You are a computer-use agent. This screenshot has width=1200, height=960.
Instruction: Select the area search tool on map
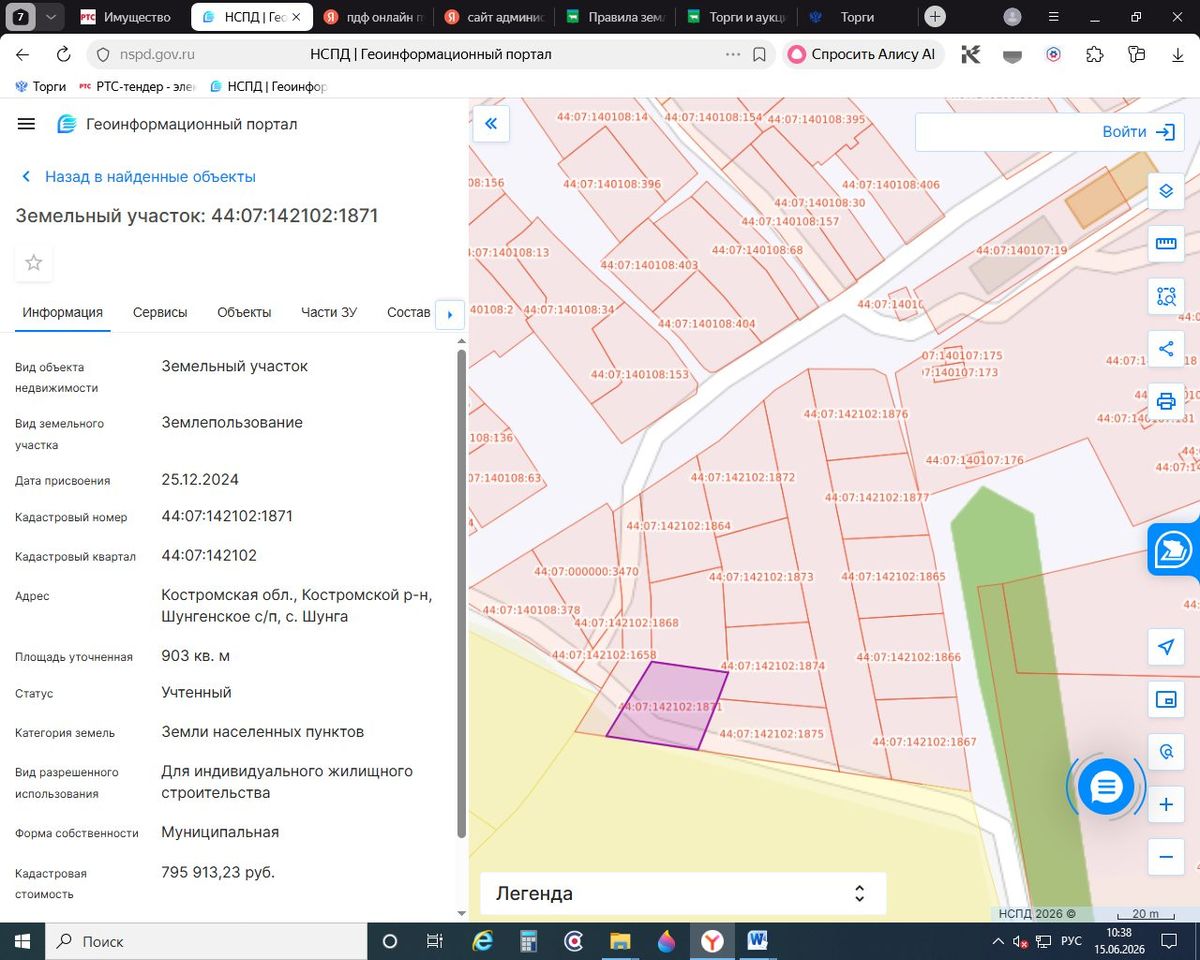1166,296
